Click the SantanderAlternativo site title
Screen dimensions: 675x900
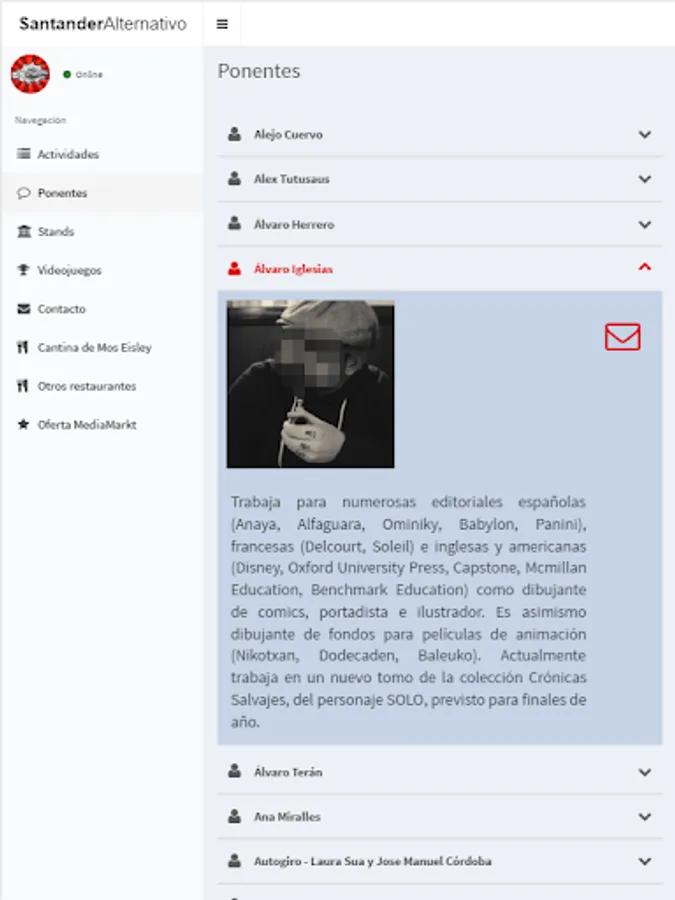tap(103, 24)
